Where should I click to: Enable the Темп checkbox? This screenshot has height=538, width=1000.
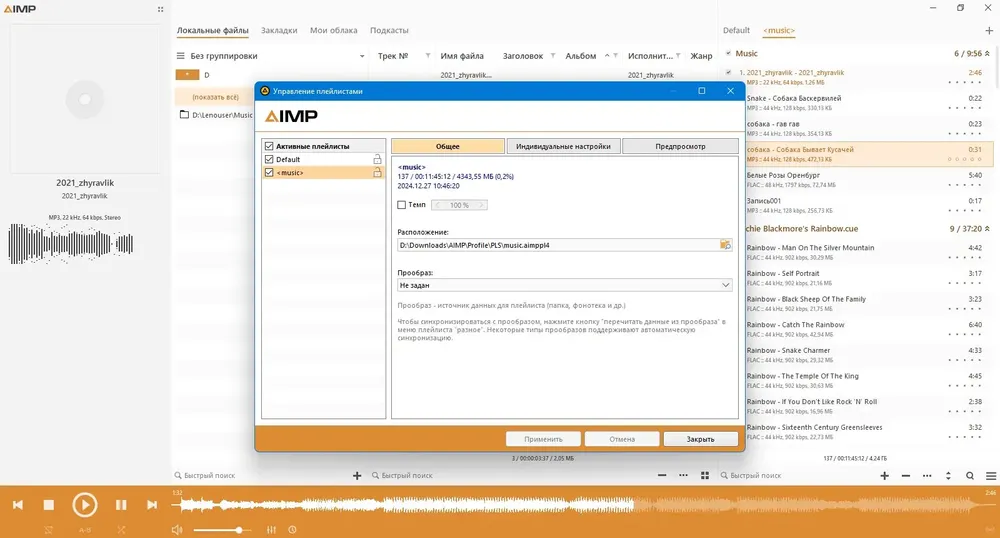(401, 205)
